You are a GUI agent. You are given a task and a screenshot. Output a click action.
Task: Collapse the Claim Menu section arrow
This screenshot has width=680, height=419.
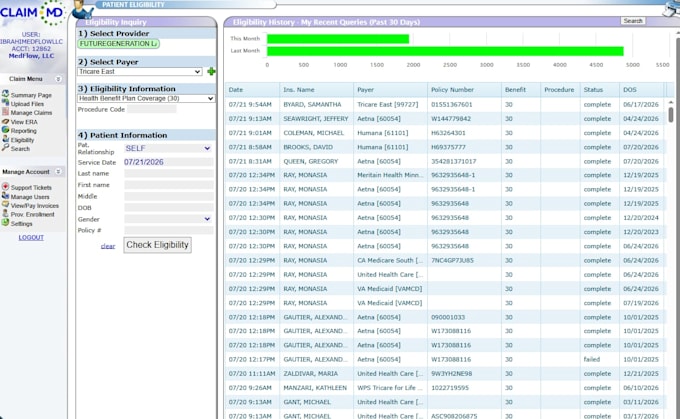[58, 79]
